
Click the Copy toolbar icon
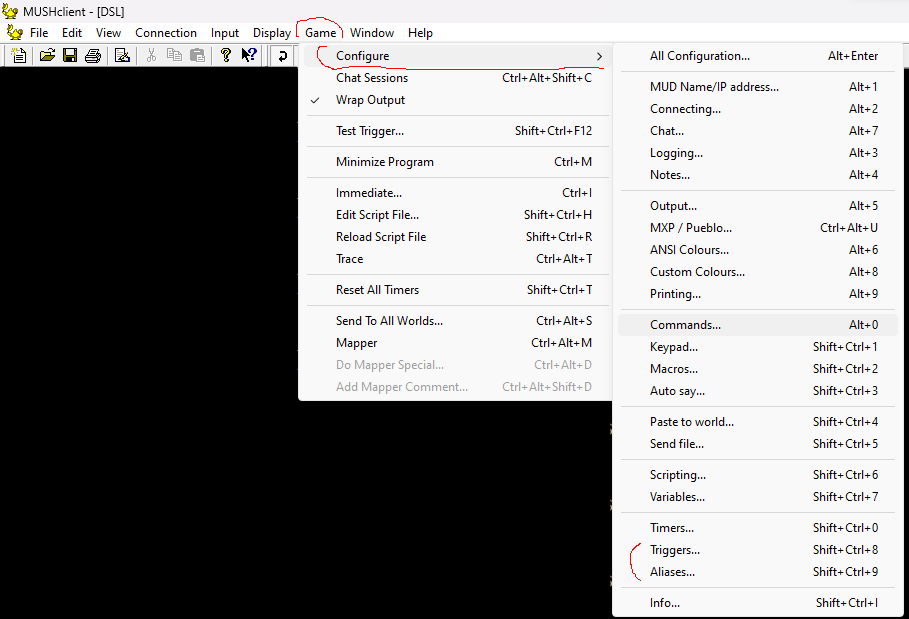(x=174, y=56)
